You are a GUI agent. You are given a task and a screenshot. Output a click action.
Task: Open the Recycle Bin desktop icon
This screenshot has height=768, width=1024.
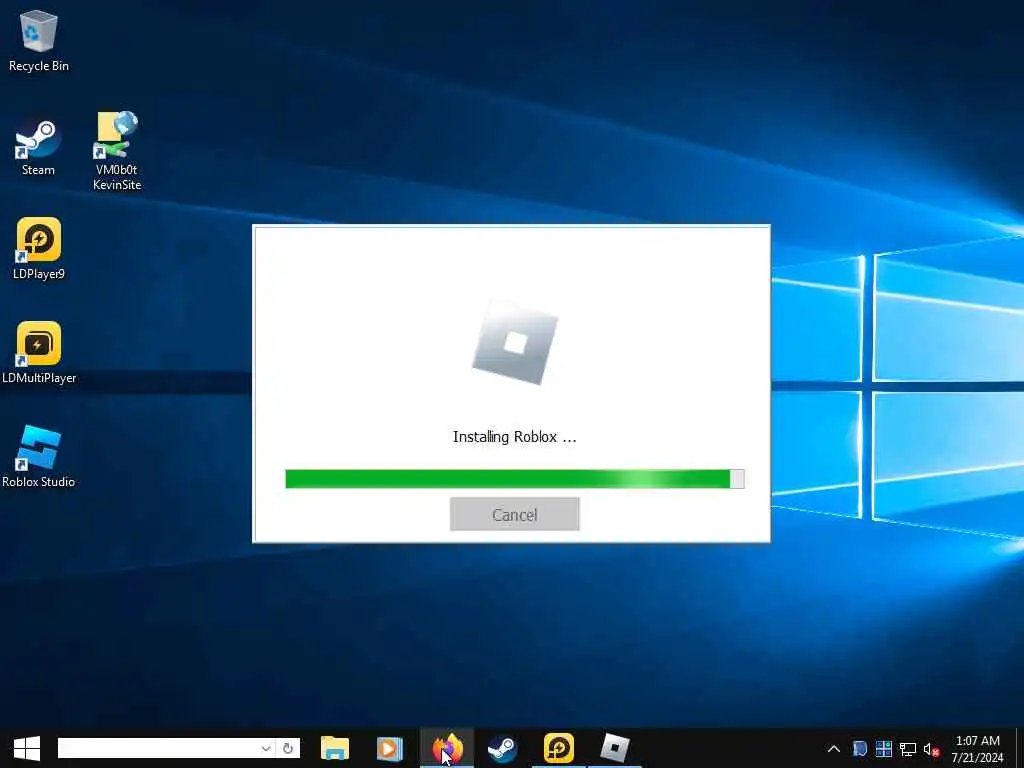pyautogui.click(x=39, y=40)
